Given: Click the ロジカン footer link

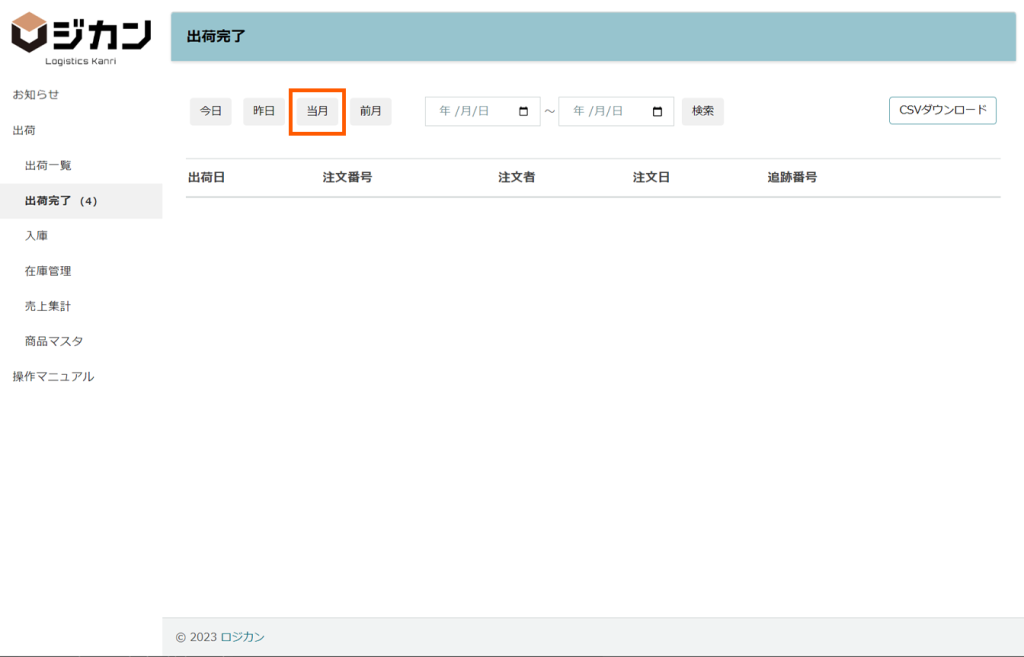Looking at the screenshot, I should coord(242,637).
